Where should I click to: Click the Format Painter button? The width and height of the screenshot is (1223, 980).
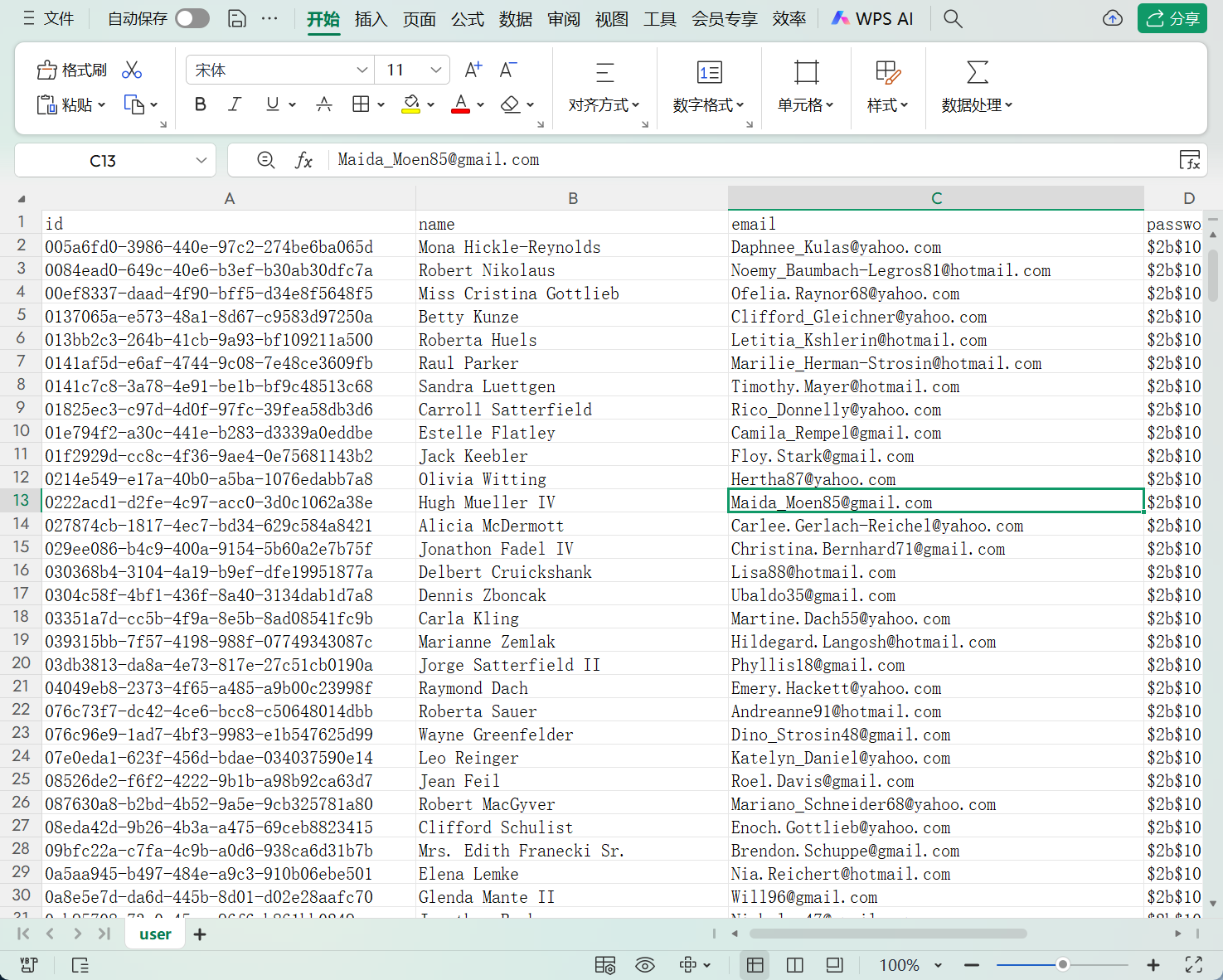[72, 70]
